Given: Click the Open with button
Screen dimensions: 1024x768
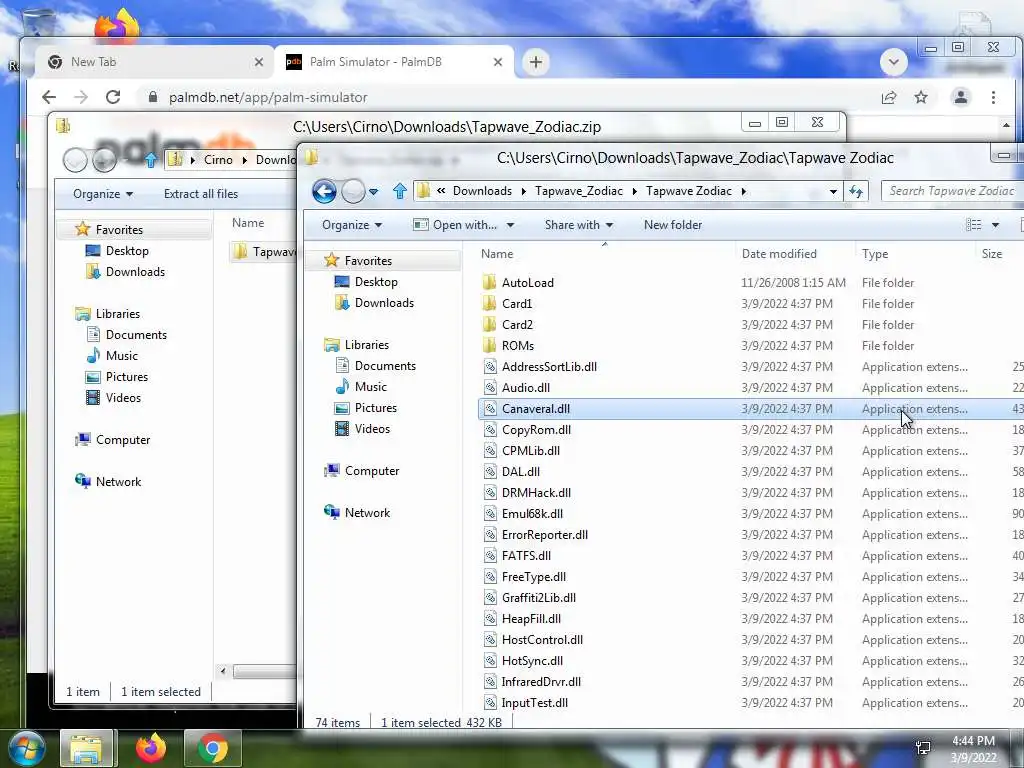Looking at the screenshot, I should (455, 225).
